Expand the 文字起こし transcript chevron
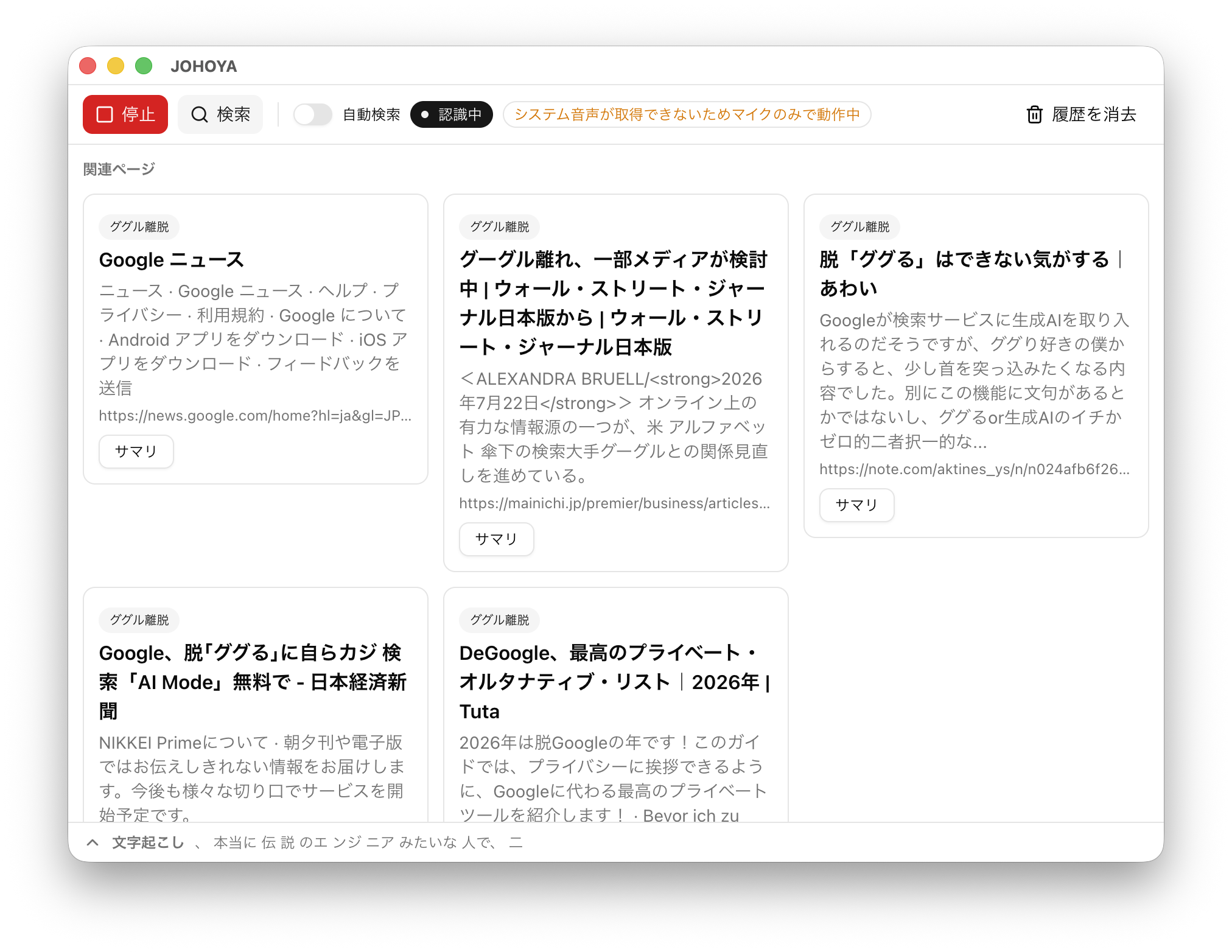 click(93, 842)
